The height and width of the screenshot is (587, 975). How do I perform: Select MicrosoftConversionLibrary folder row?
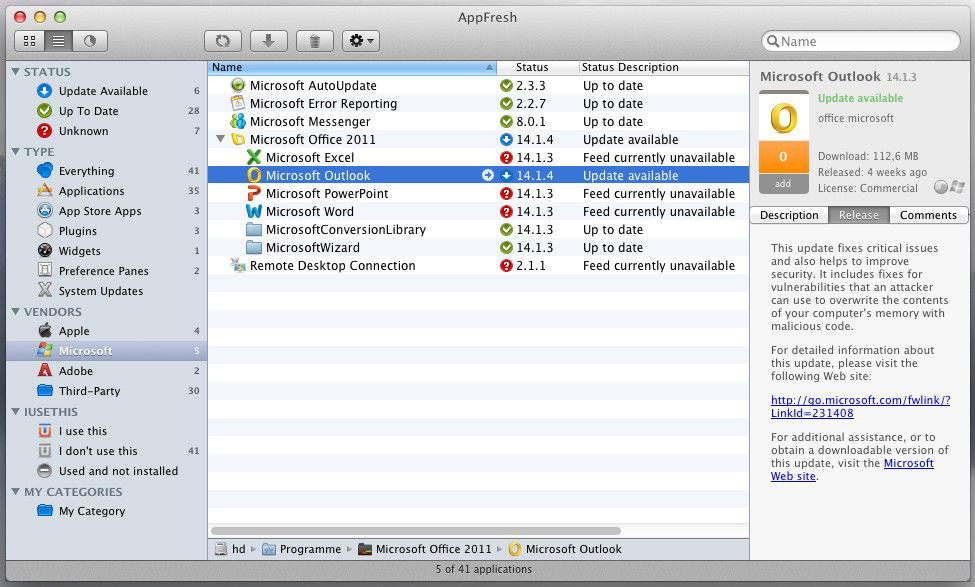[478, 229]
